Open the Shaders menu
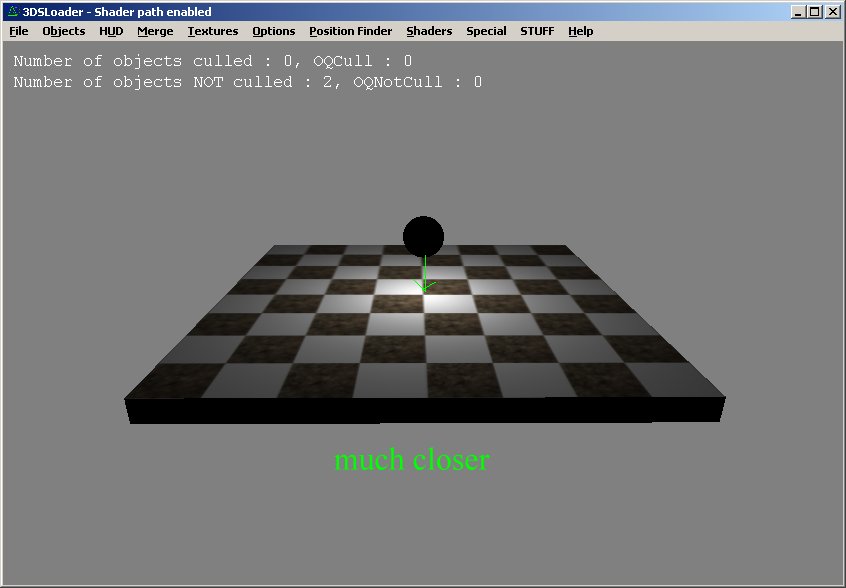Viewport: 846px width, 588px height. click(x=429, y=31)
